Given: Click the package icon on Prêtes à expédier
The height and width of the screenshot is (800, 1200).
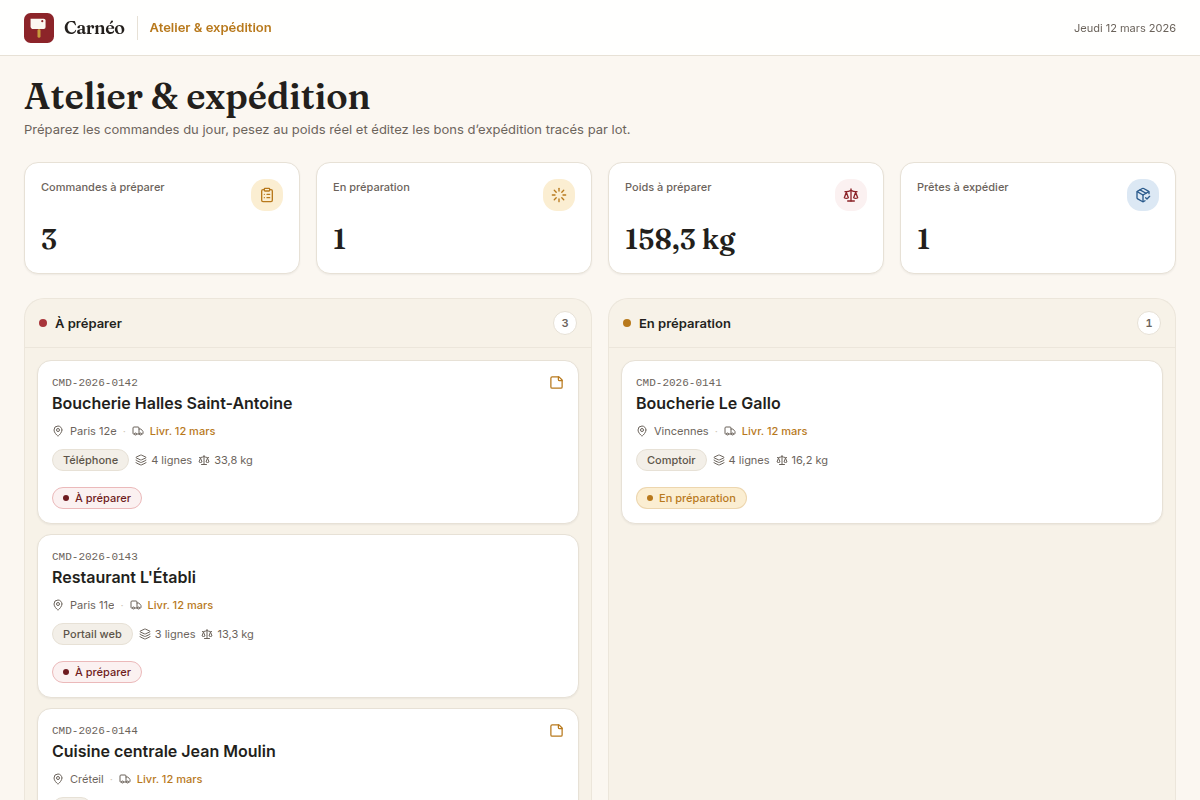Looking at the screenshot, I should click(x=1143, y=195).
